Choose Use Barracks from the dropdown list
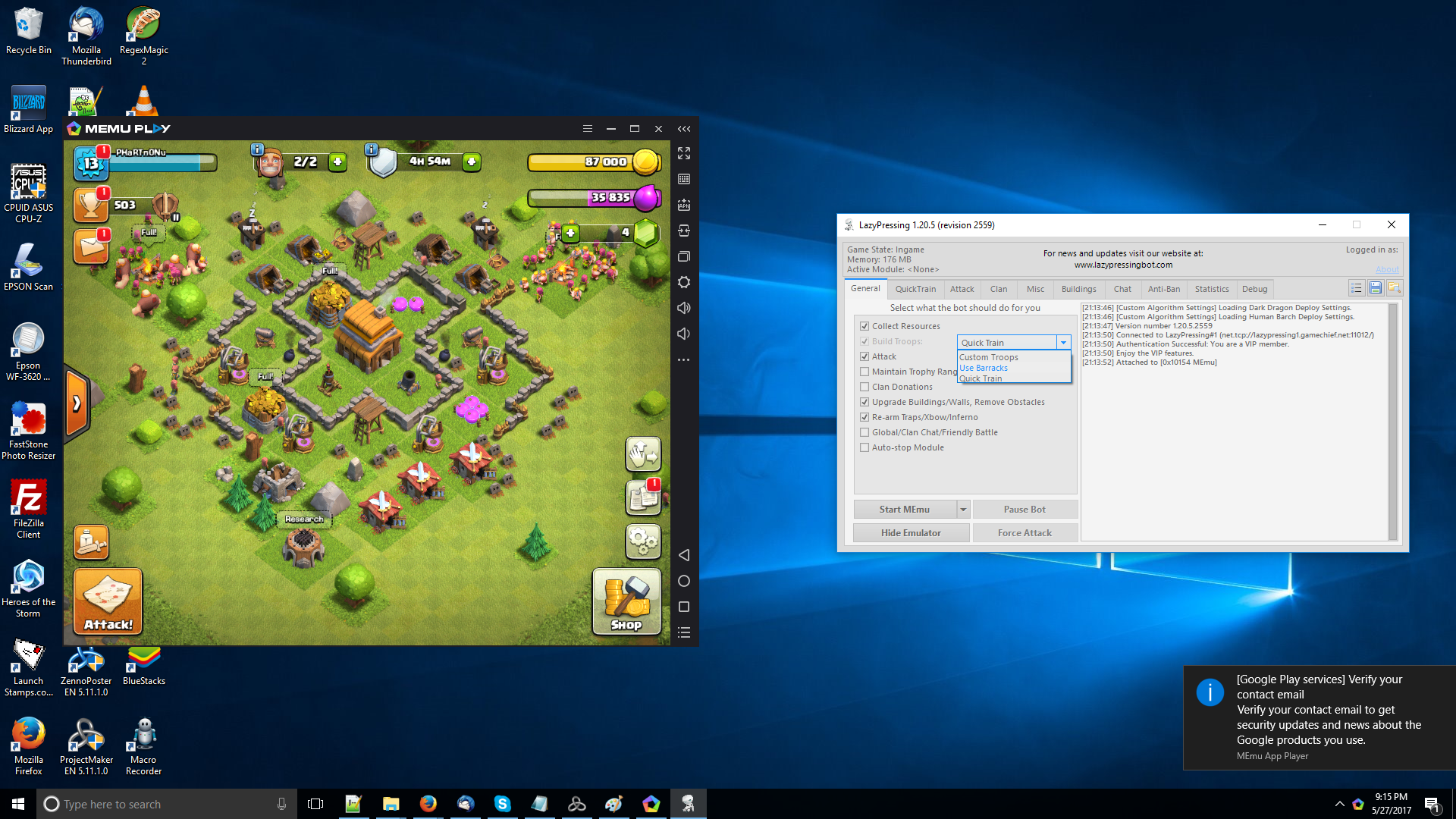Viewport: 1456px width, 819px height. 1014,368
